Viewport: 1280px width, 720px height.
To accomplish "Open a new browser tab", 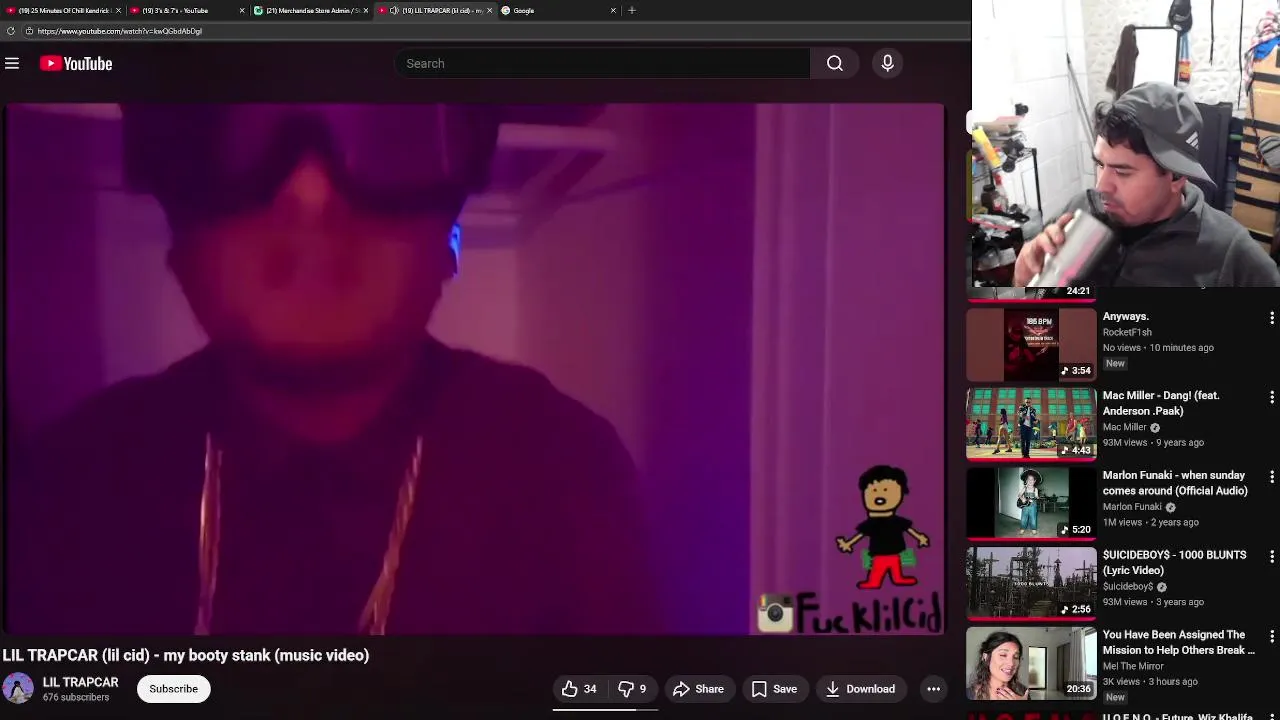I will tap(631, 10).
